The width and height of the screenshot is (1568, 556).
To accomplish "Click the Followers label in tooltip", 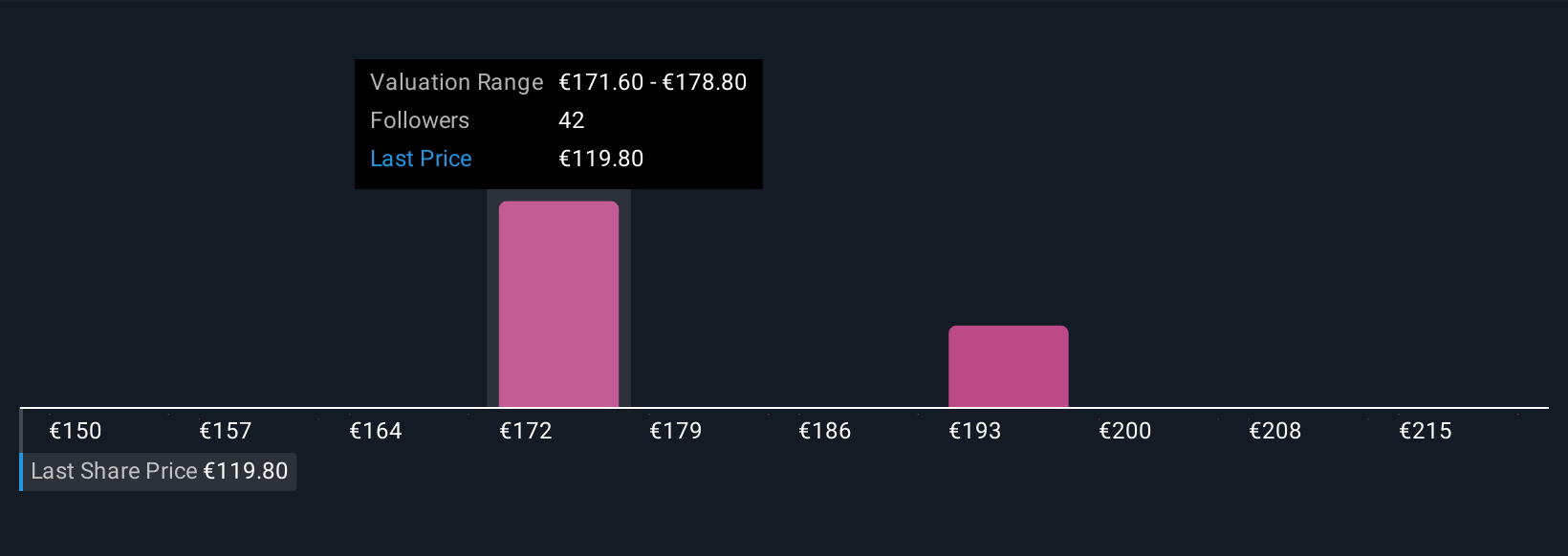I will point(420,120).
